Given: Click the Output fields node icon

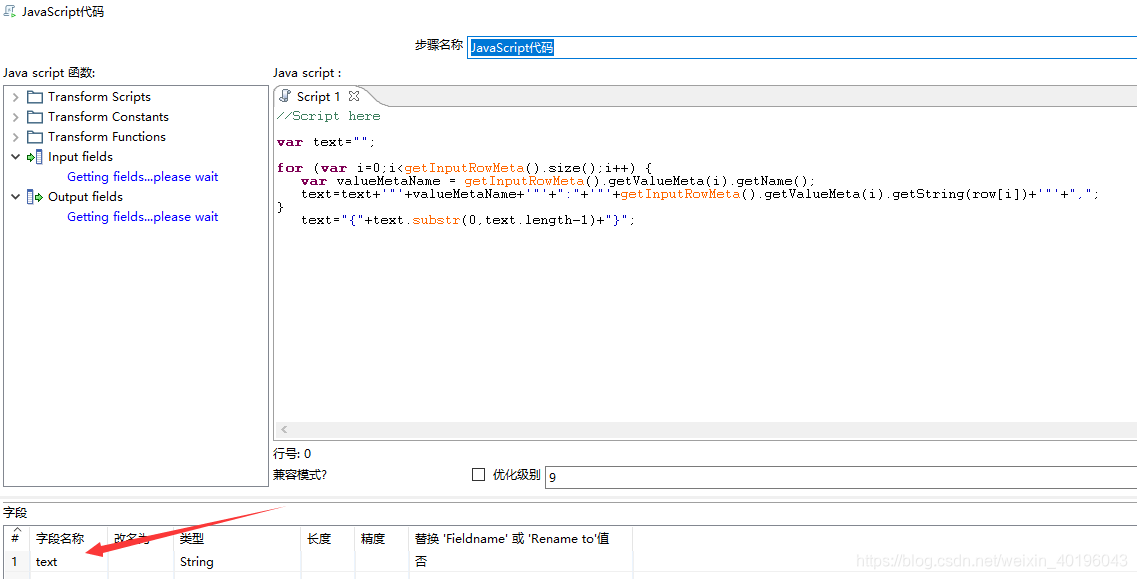Looking at the screenshot, I should [x=31, y=196].
